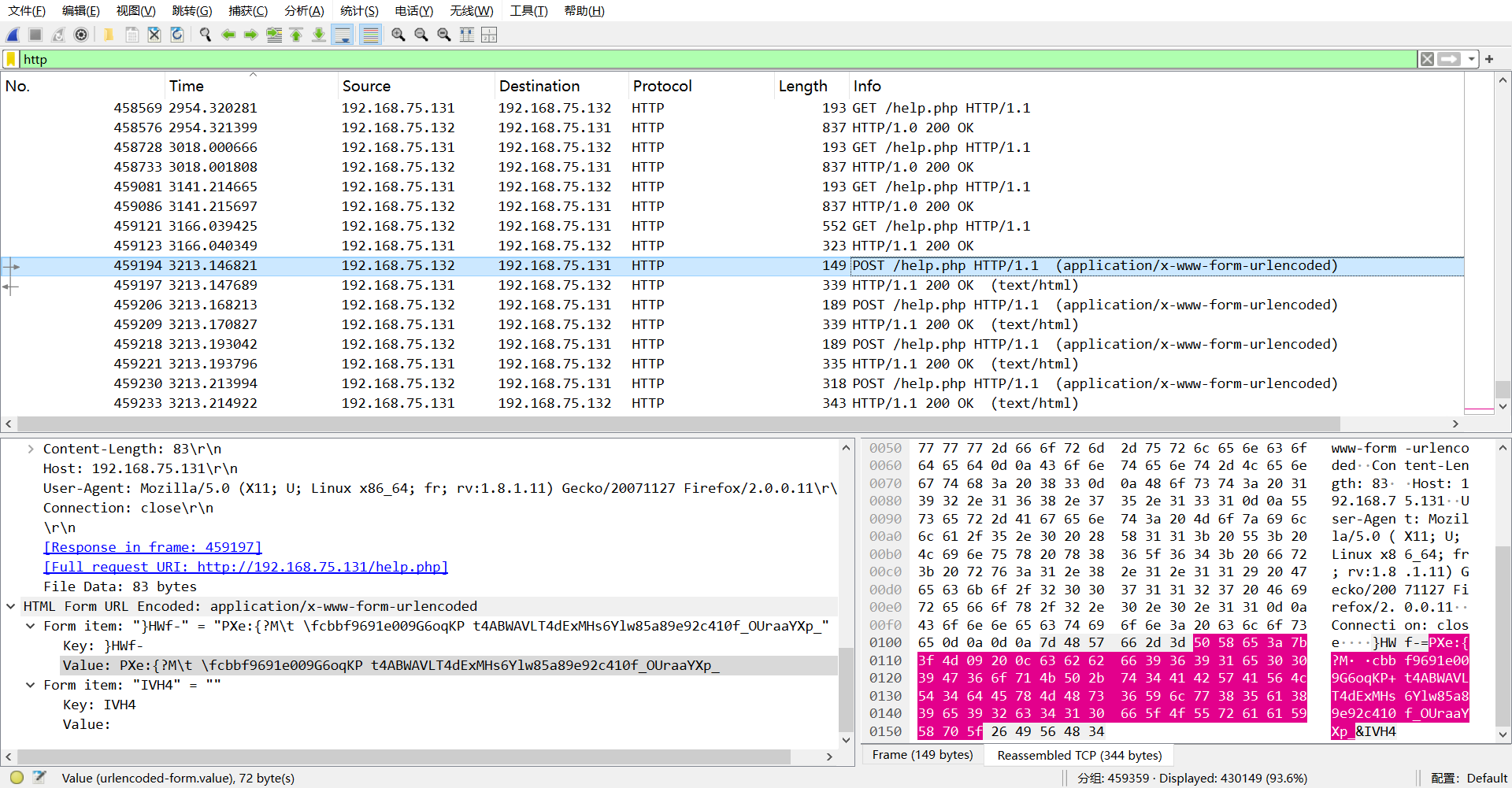Go to next packet green right arrow

click(x=251, y=35)
